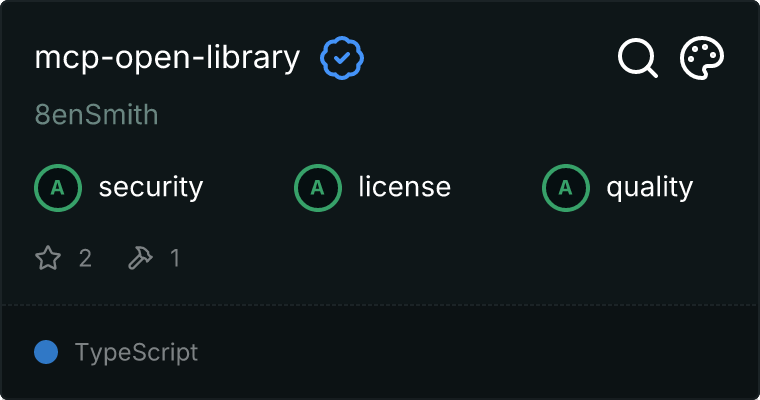Click the green A badge beside license
Screen dimensions: 760x400
pos(318,188)
